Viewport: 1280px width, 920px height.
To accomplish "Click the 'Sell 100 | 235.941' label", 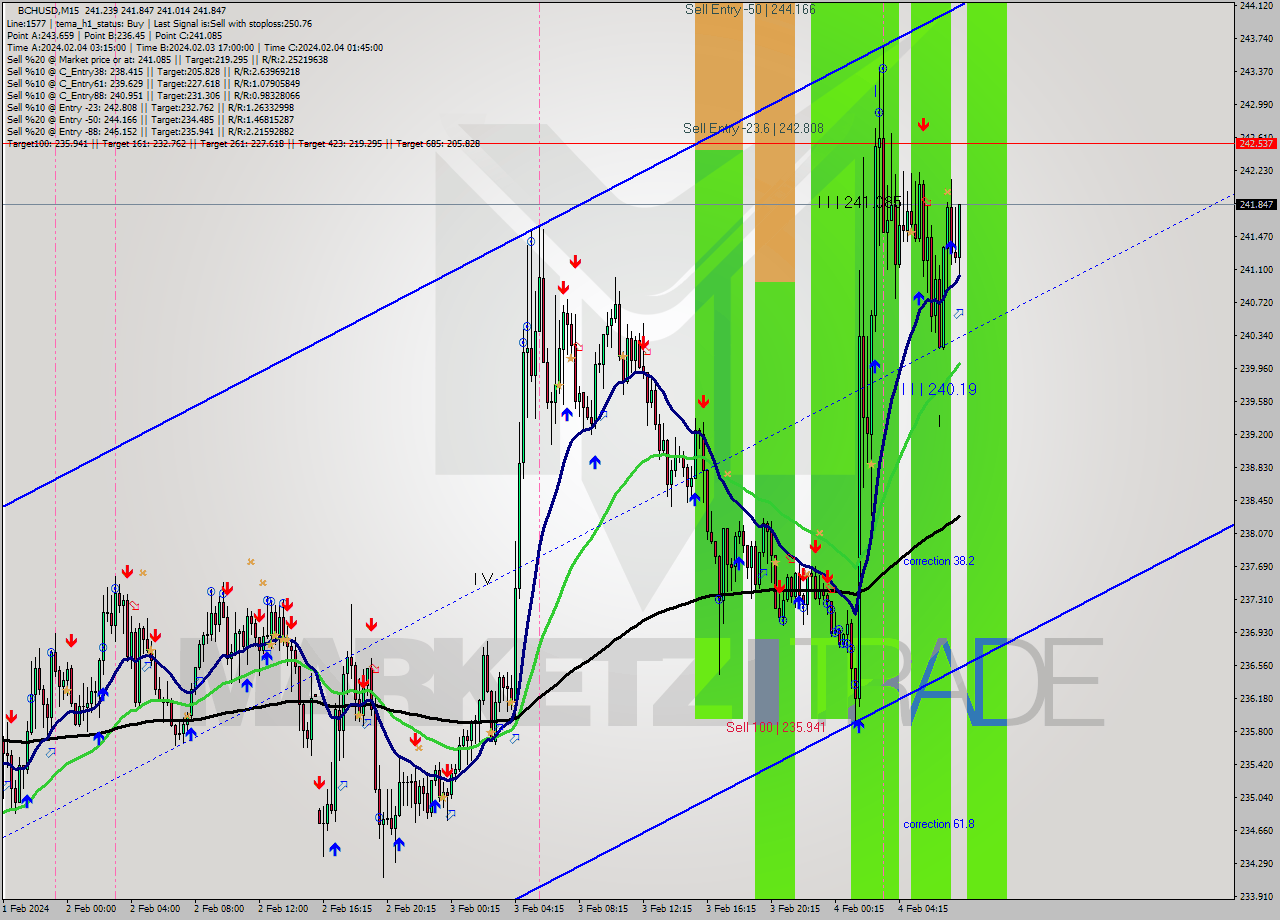I will pos(775,727).
